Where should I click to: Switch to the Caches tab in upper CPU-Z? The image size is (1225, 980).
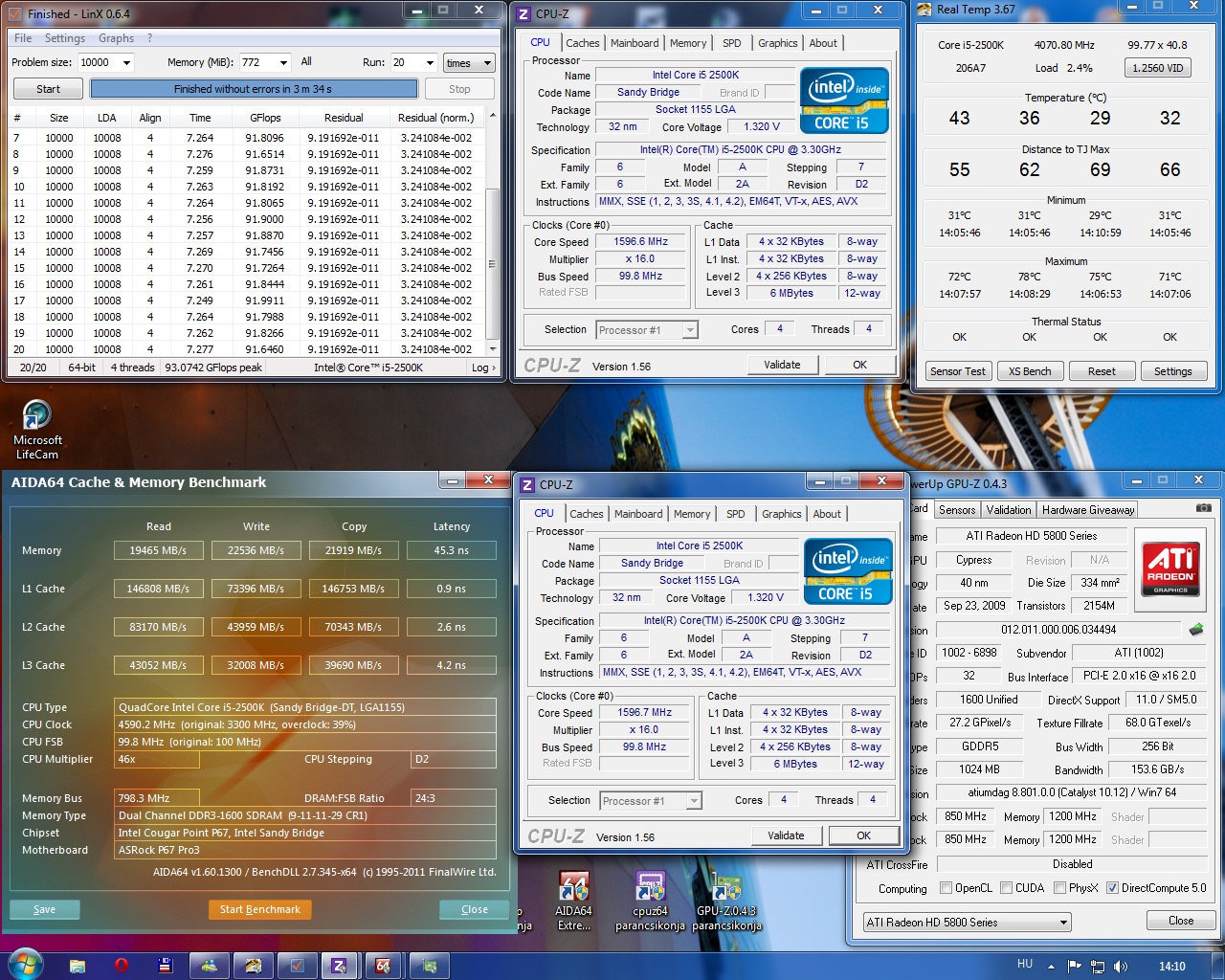coord(582,43)
